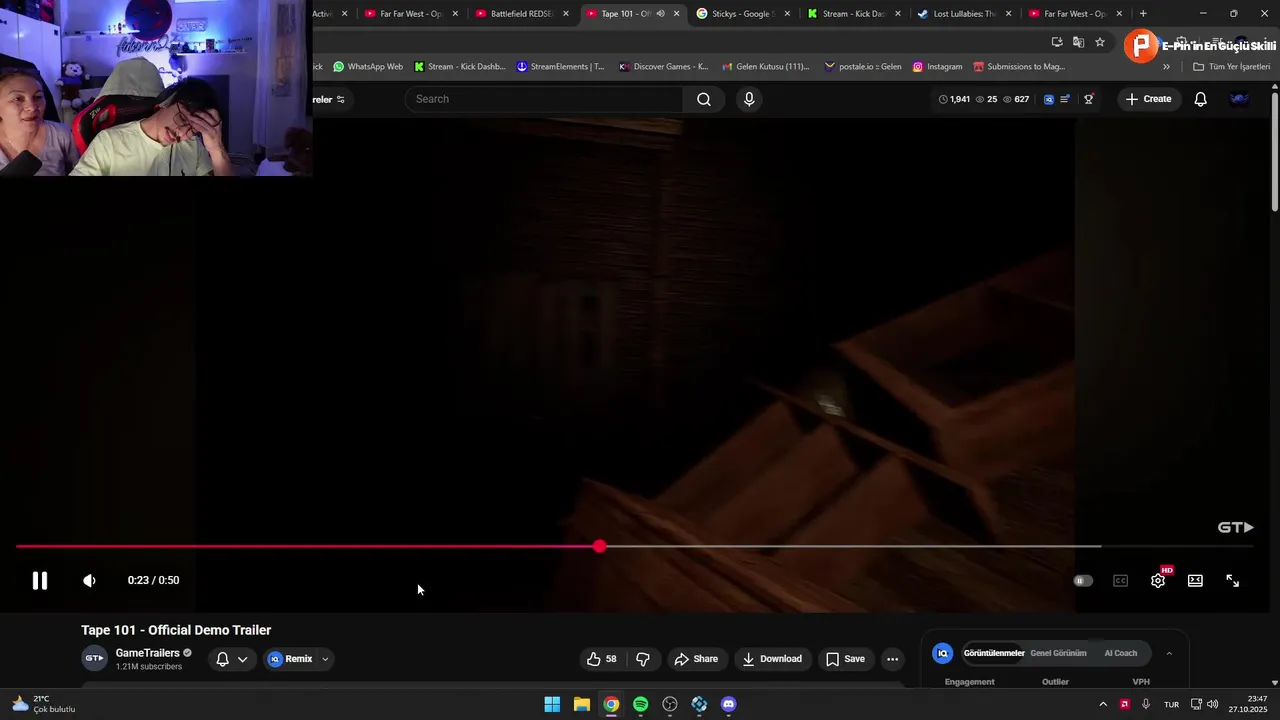The image size is (1280, 720).
Task: Open video settings gear with HD badge
Action: click(x=1158, y=579)
